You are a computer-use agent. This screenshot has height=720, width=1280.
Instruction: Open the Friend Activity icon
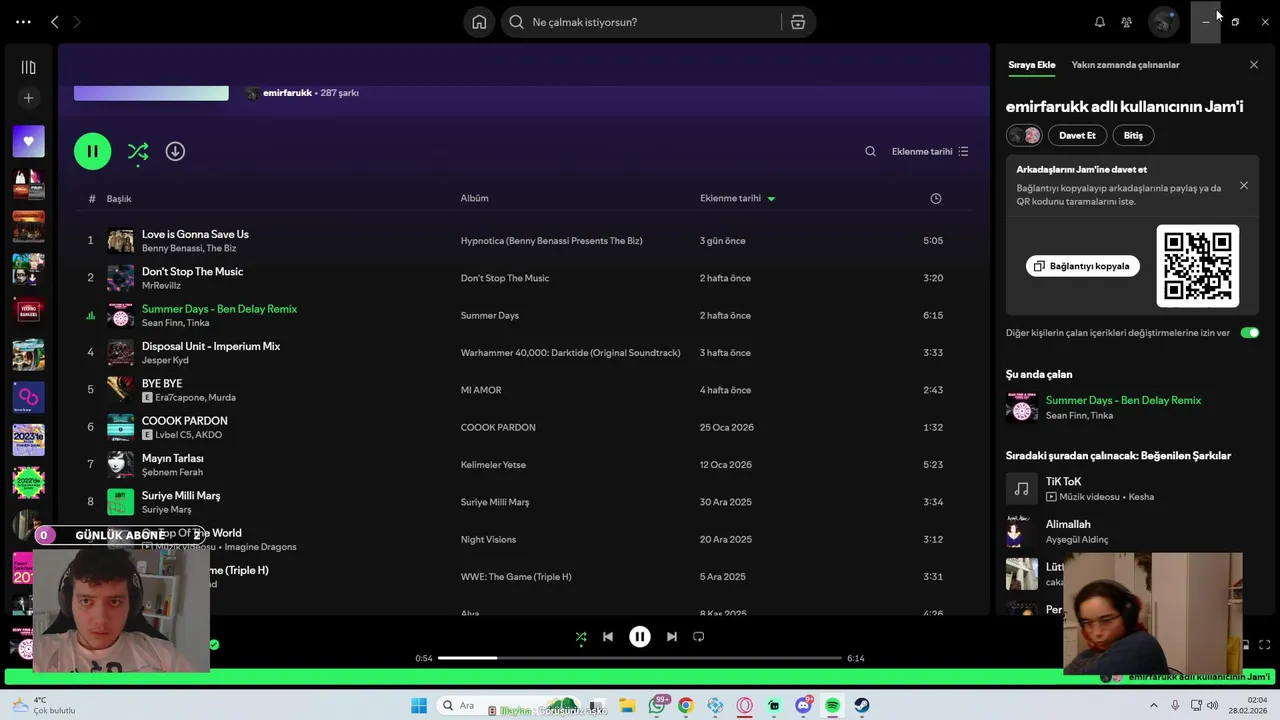[x=1127, y=22]
